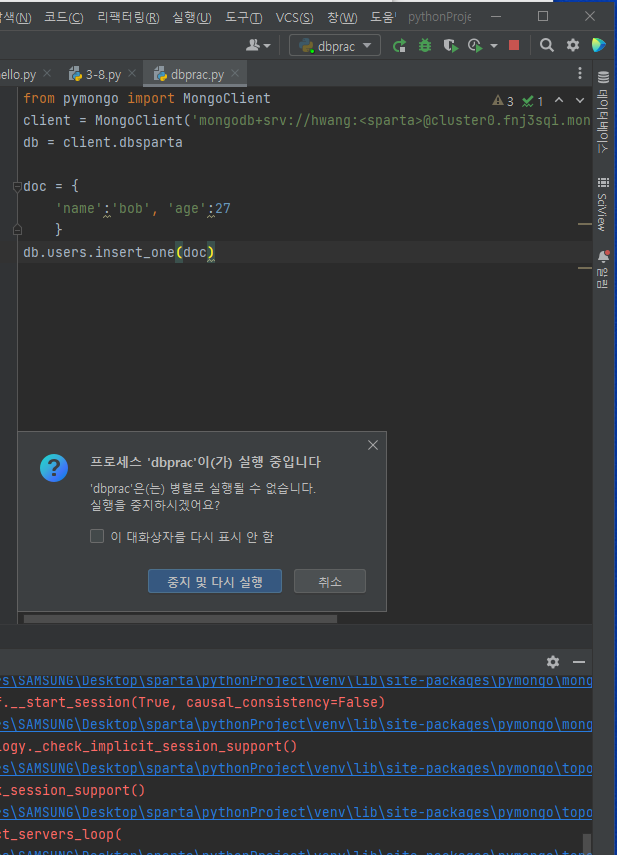Screen dimensions: 617x855
Task: Click the editor horizontal scrollbar
Action: [x=180, y=619]
